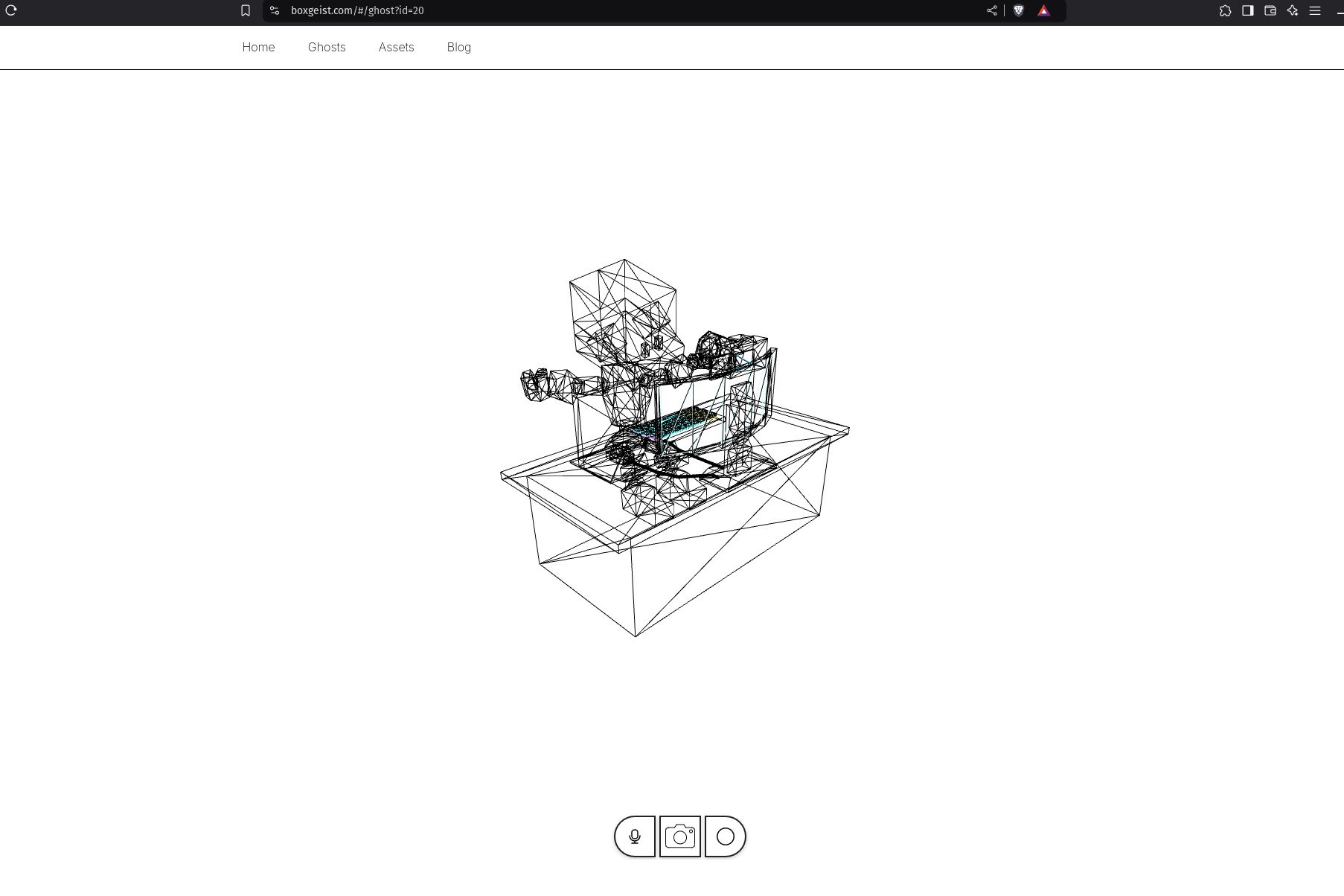The image size is (1344, 896).
Task: Open the Brave Shields lion icon
Action: coord(1019,10)
